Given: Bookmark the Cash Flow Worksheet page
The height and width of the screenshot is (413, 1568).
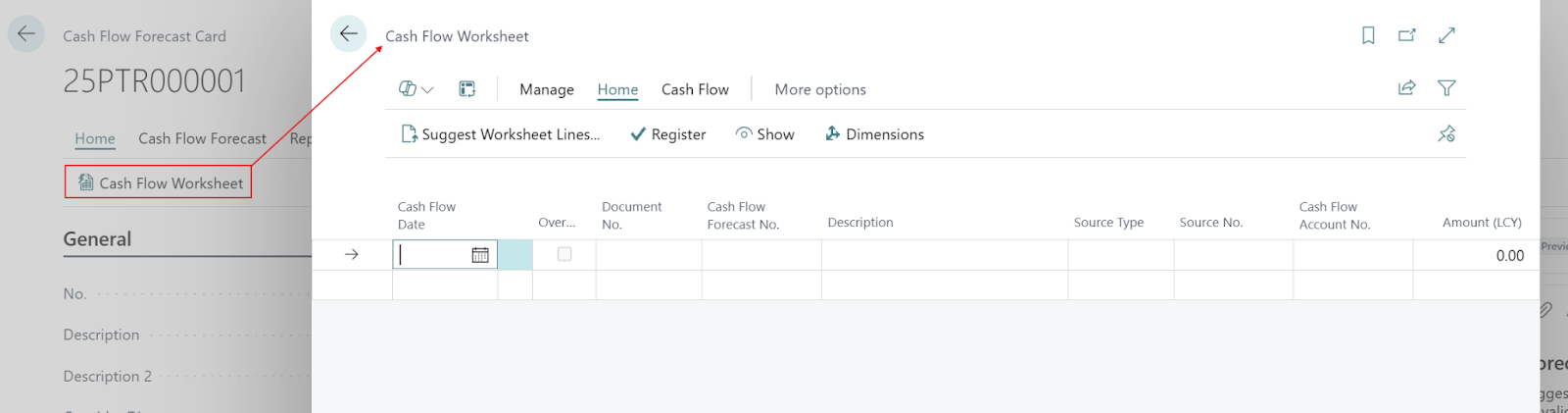Looking at the screenshot, I should 1368,35.
